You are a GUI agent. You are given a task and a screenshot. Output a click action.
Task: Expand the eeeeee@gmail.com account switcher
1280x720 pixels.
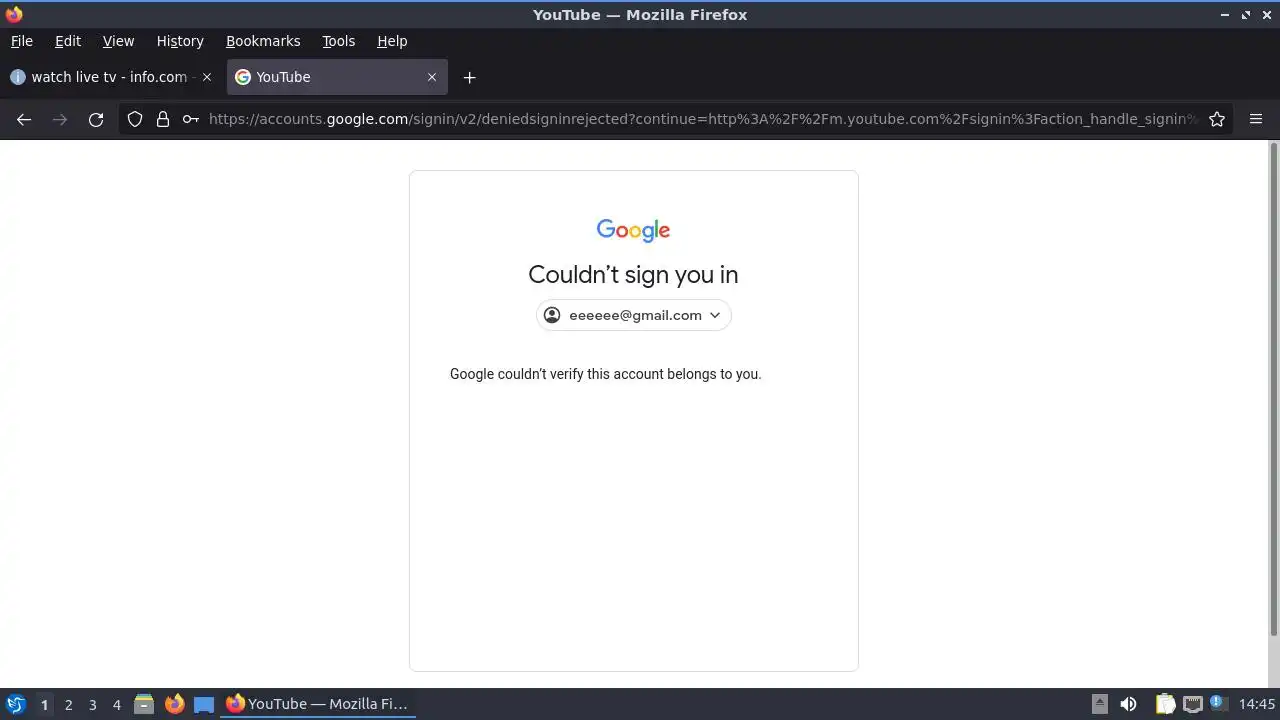(x=634, y=315)
